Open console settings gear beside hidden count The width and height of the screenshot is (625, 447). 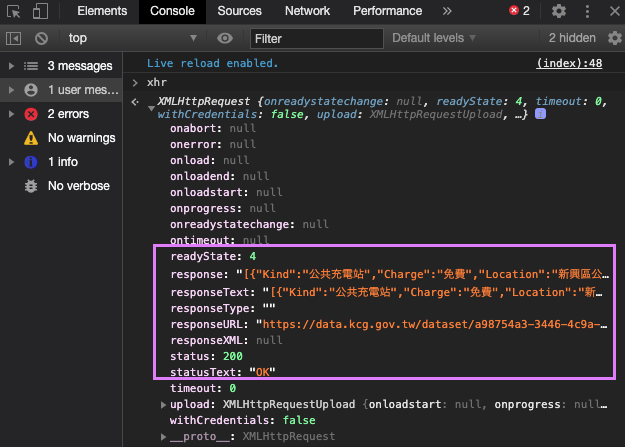point(615,38)
